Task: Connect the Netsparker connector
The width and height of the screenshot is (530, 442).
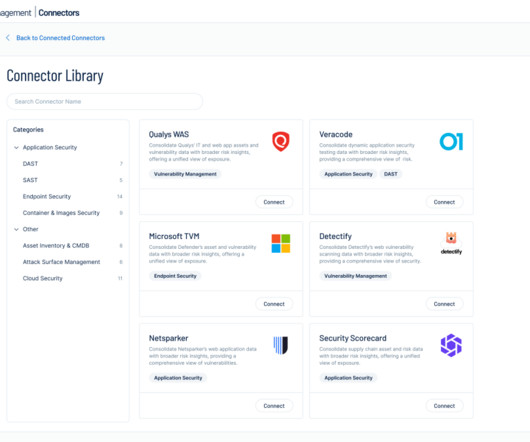Action: click(x=274, y=406)
